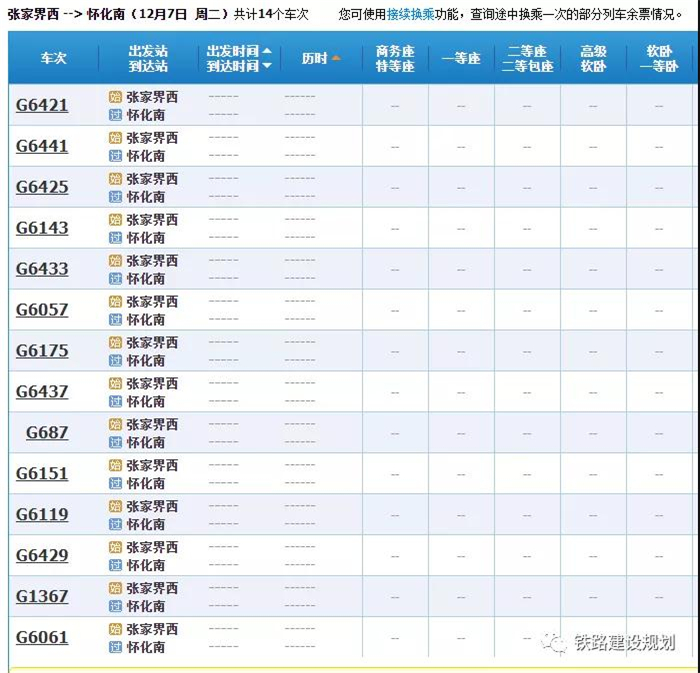Viewport: 700px width, 673px height.
Task: Sort by 到达时间 descending arrow
Action: [267, 66]
